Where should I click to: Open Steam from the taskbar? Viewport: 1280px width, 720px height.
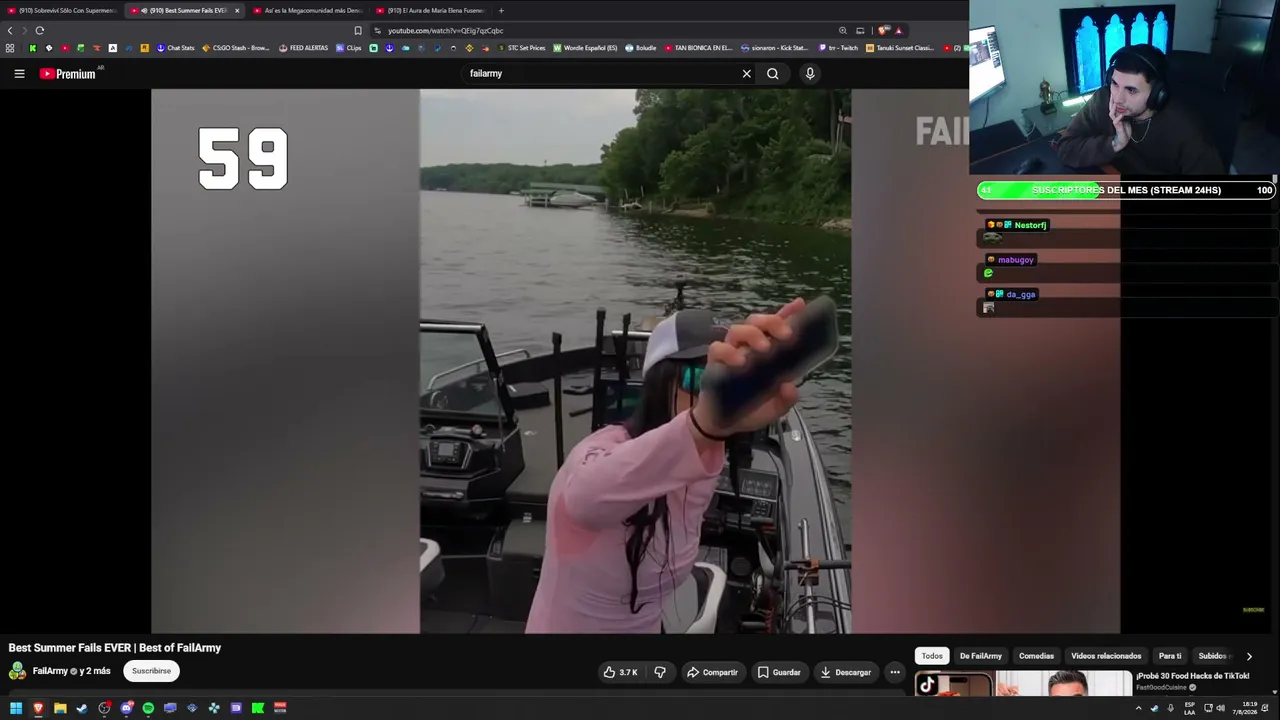tap(82, 708)
